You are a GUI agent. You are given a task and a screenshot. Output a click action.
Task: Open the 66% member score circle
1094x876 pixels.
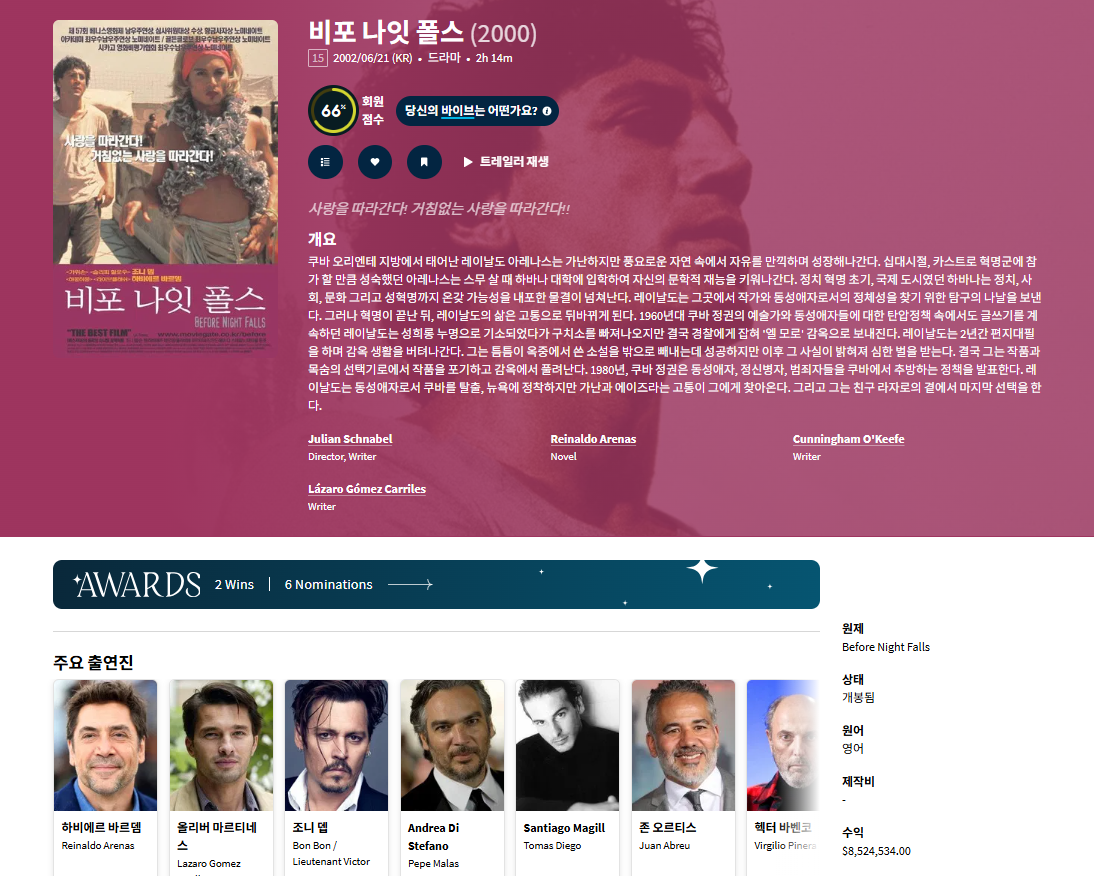click(334, 110)
